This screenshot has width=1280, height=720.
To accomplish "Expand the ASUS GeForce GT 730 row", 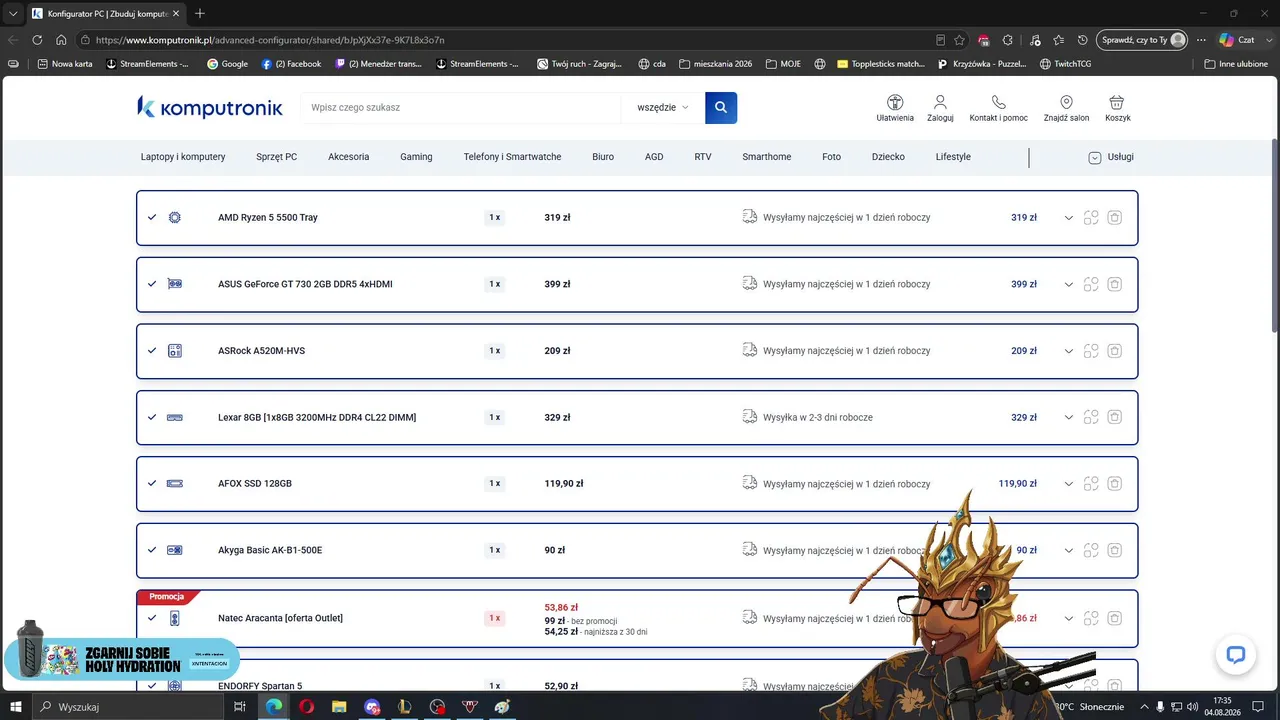I will click(1069, 284).
